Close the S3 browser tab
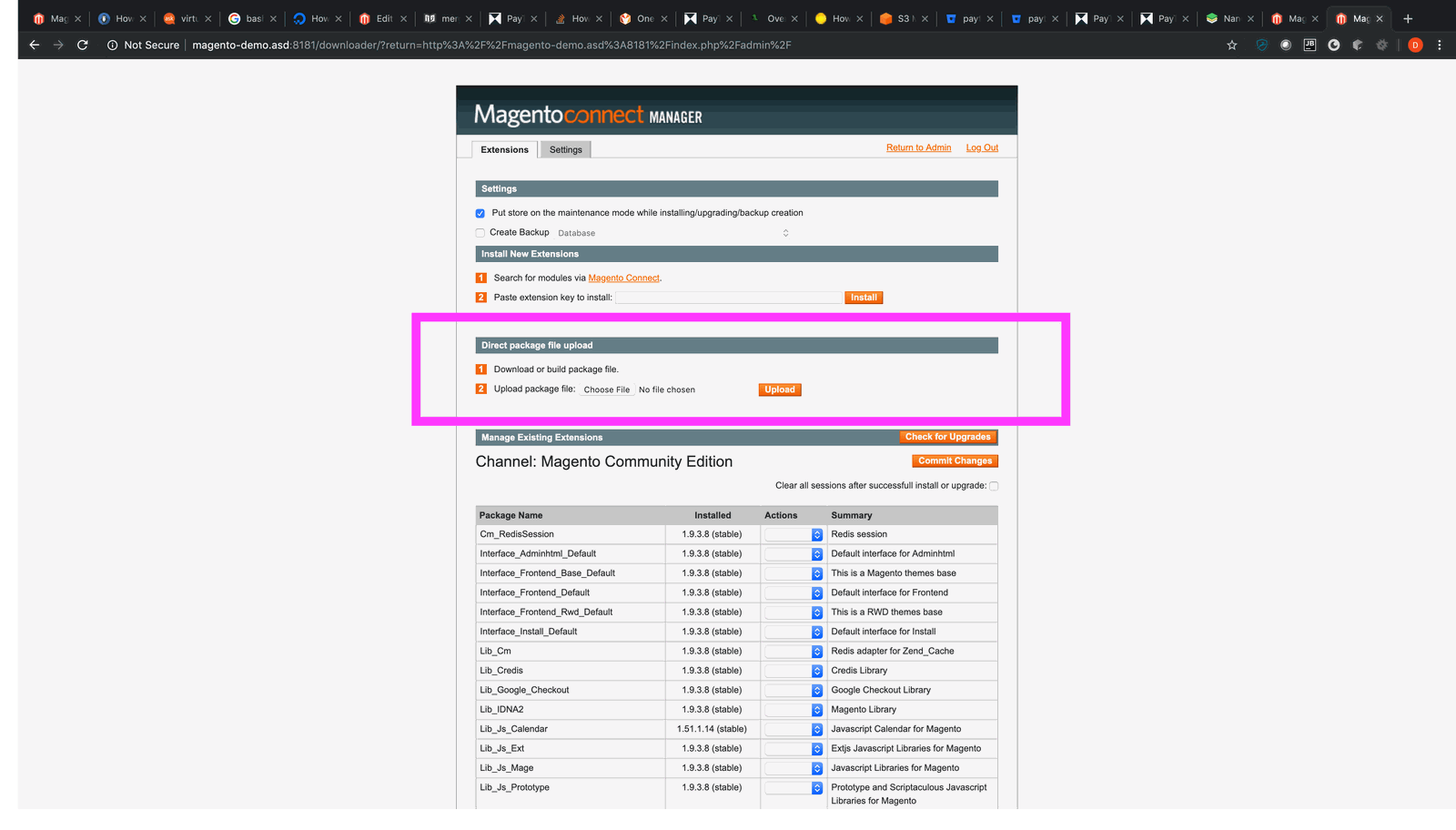The image size is (1456, 830). [x=925, y=18]
